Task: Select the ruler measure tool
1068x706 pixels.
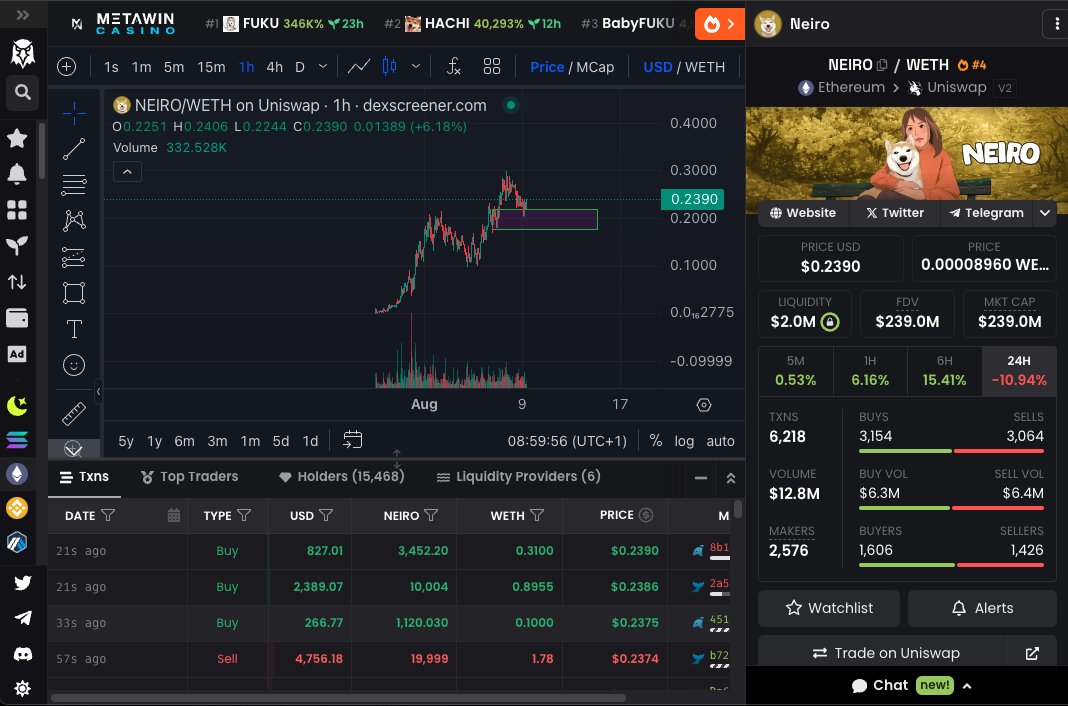Action: pyautogui.click(x=74, y=413)
